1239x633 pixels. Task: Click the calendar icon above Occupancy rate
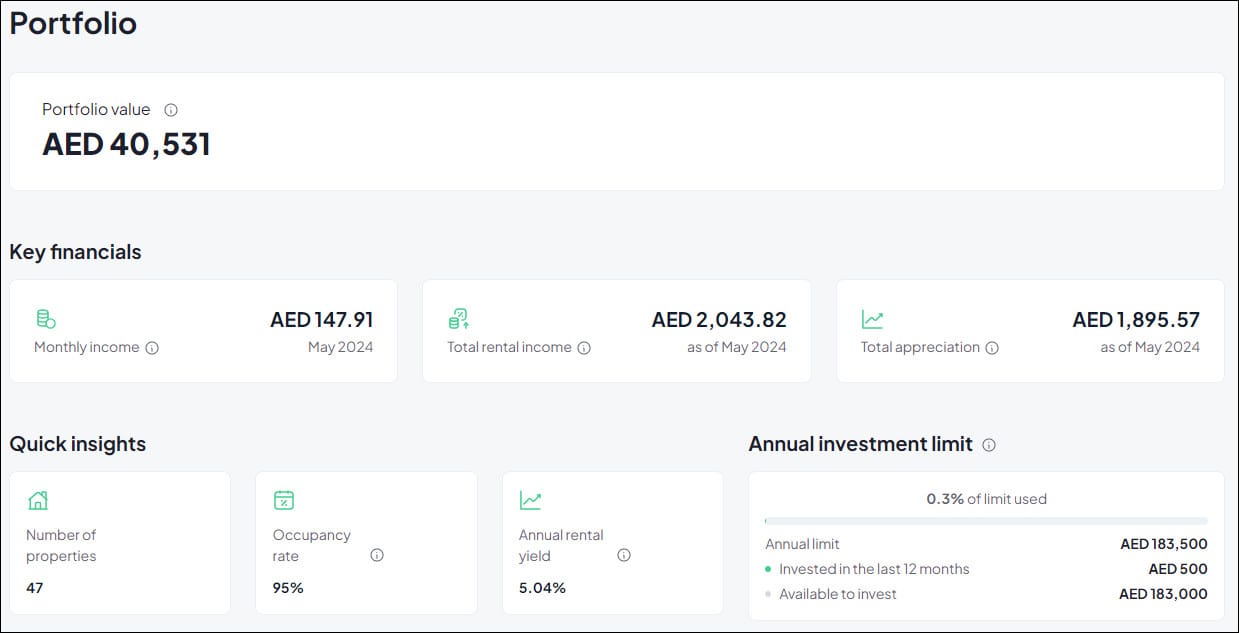tap(284, 500)
